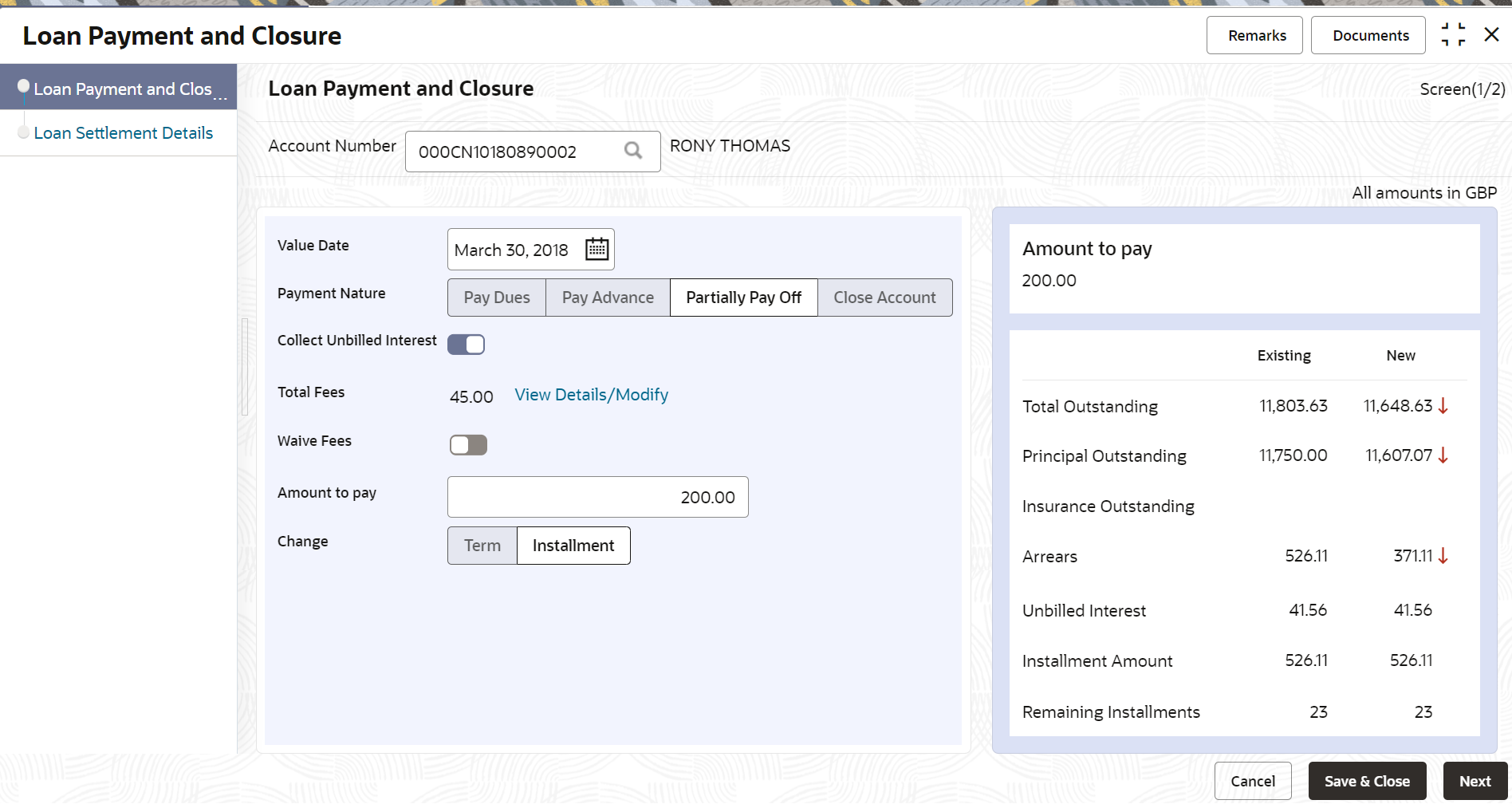This screenshot has width=1512, height=804.
Task: Toggle the Collect Unbilled Interest switch
Action: 467,344
